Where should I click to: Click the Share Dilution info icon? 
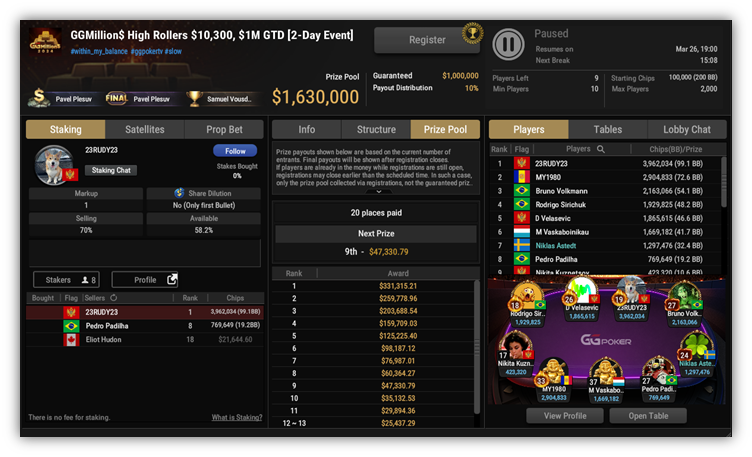[x=179, y=193]
